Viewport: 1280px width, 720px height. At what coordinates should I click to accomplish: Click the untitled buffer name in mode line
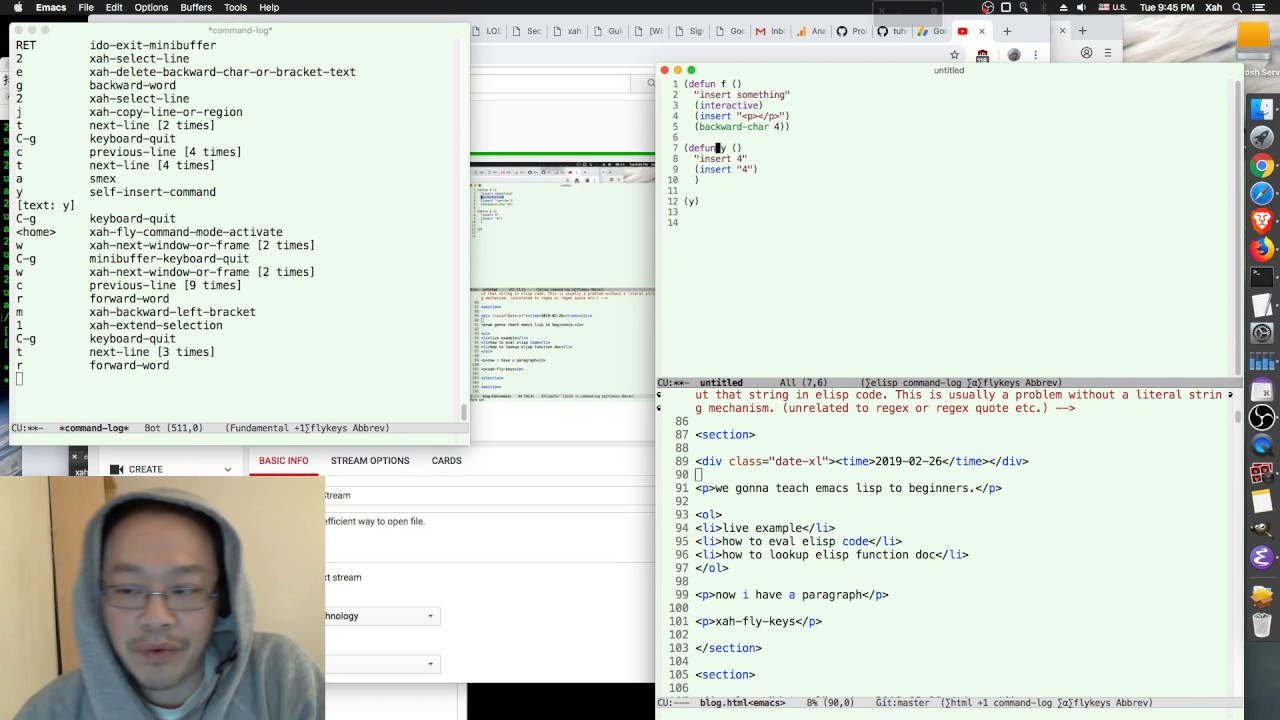point(721,383)
